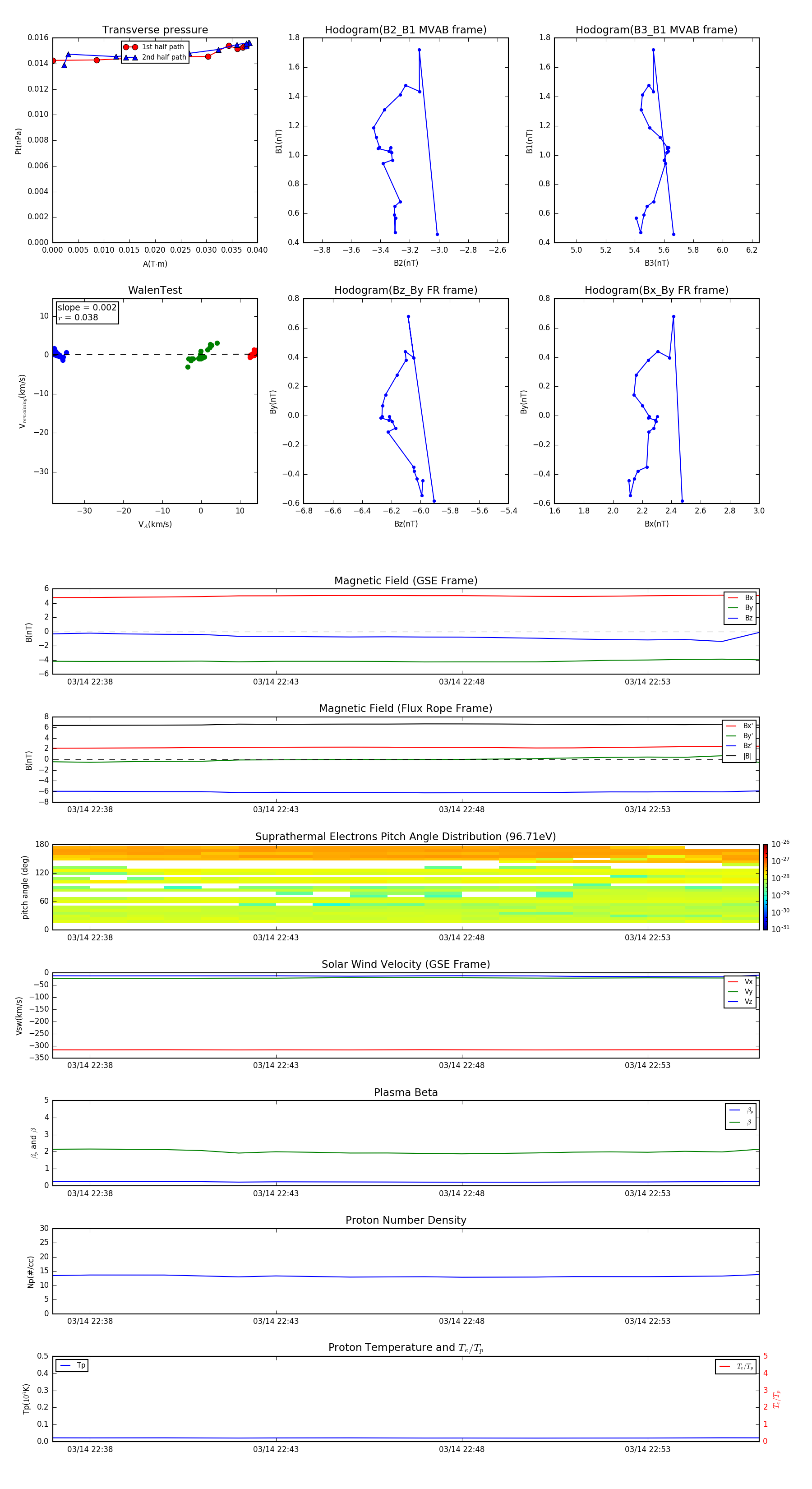Click the "A(T·m)" x-axis label
812x1489 pixels.
155,264
